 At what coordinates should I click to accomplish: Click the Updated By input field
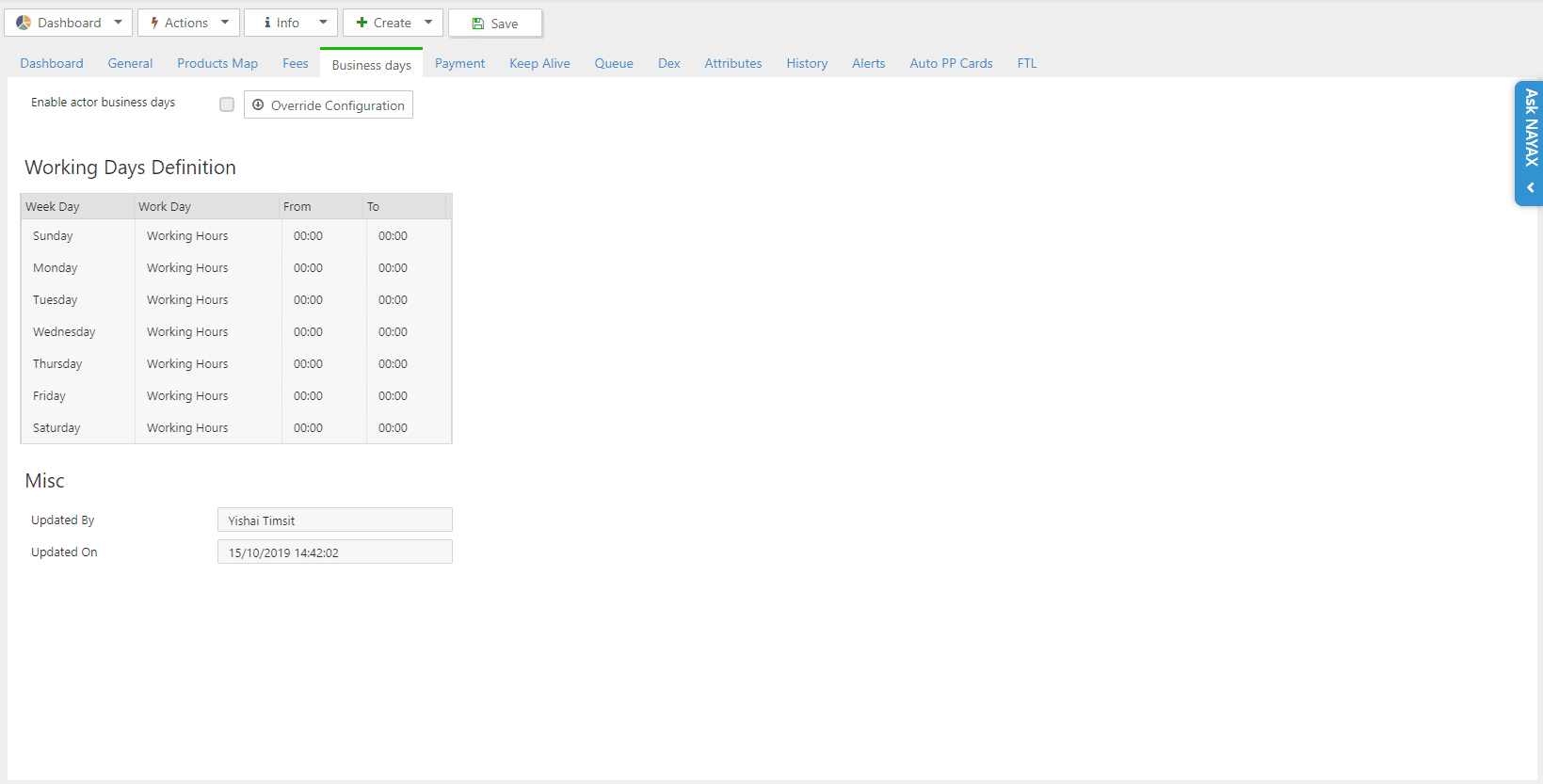point(335,520)
